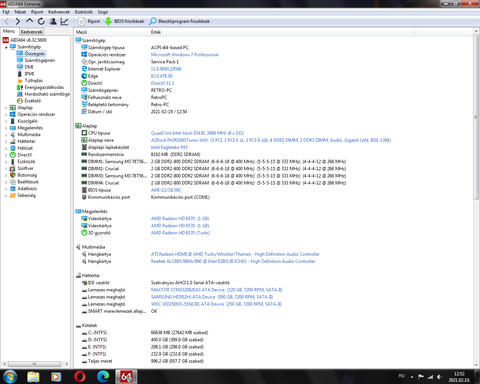
Task: Open the Realtek ALC885 audio controller link
Action: [x=233, y=261]
